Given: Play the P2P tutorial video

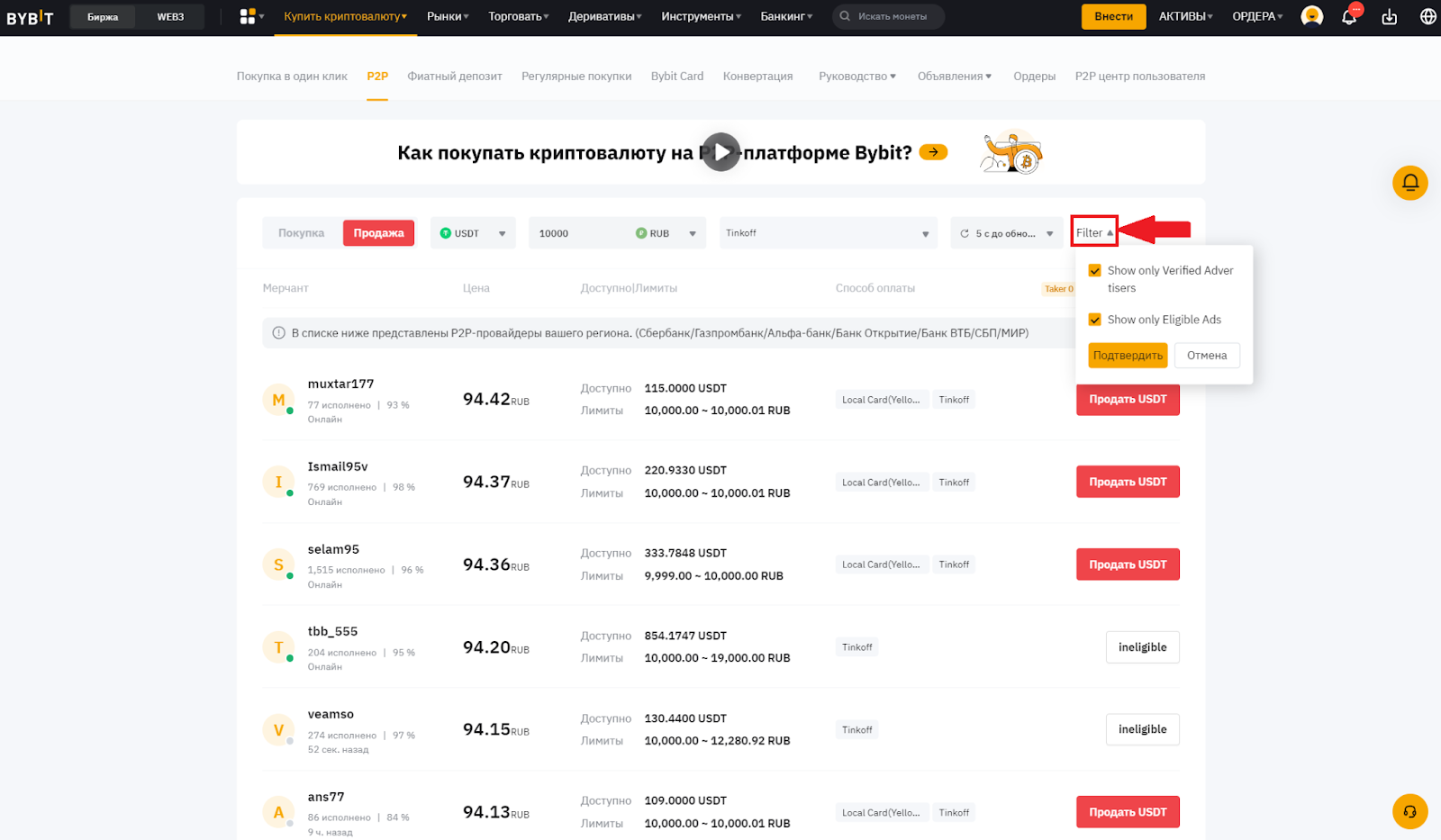Looking at the screenshot, I should 720,152.
